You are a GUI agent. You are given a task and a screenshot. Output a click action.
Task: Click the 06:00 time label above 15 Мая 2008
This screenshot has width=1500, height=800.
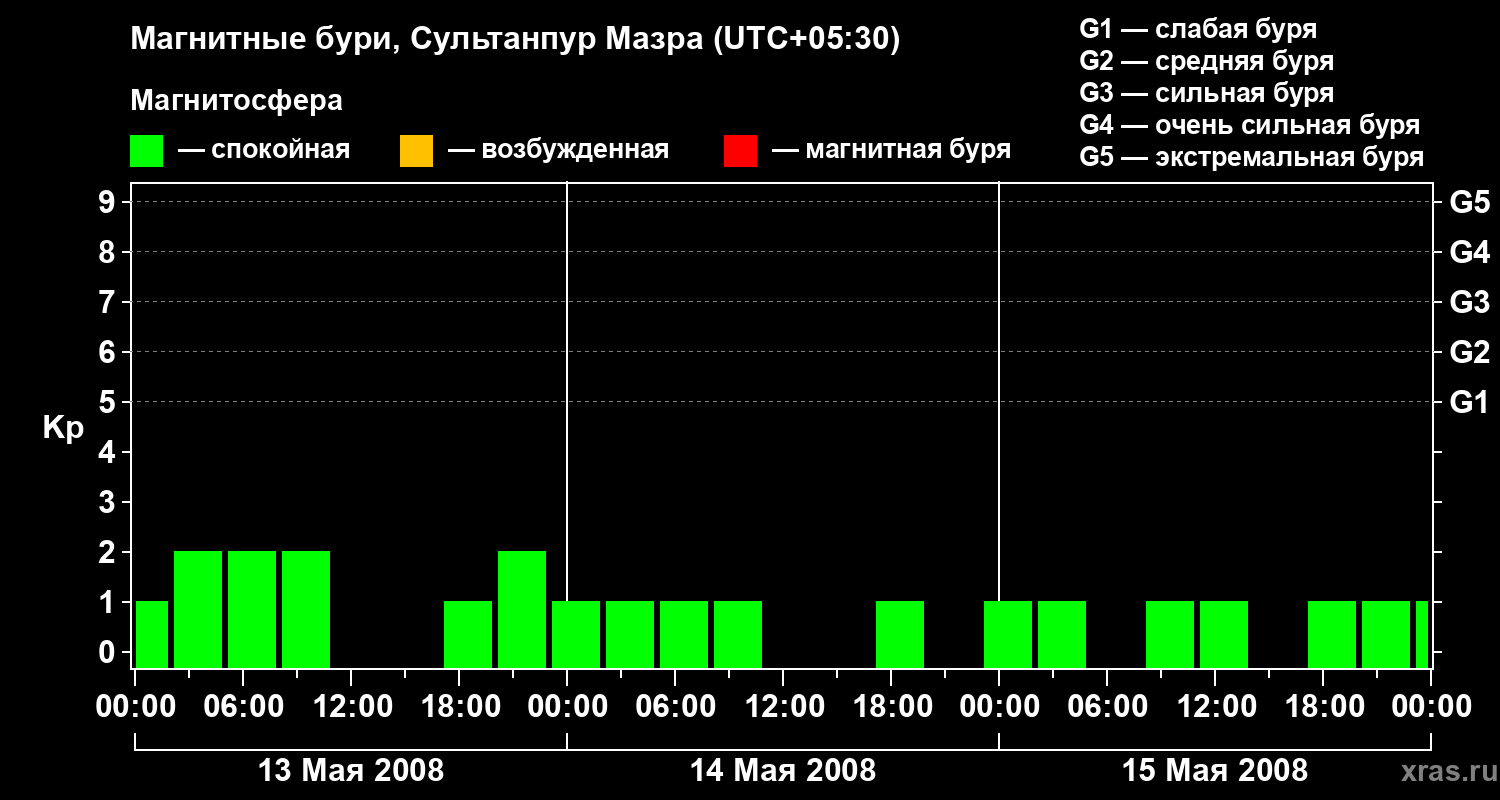(x=1107, y=707)
